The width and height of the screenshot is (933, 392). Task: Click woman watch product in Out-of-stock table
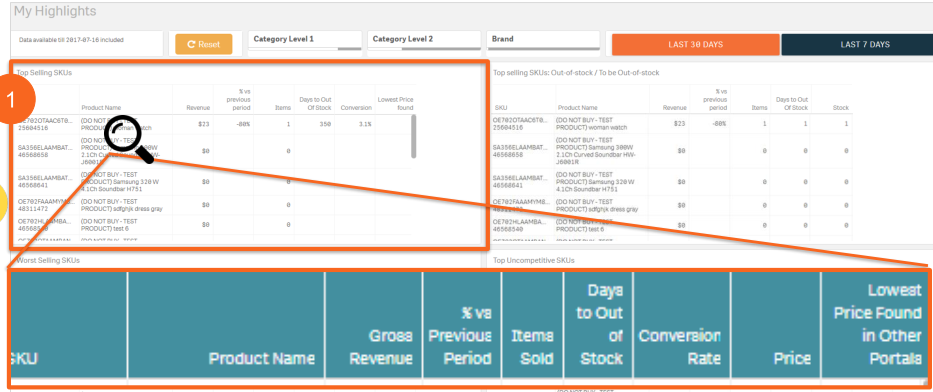[592, 124]
